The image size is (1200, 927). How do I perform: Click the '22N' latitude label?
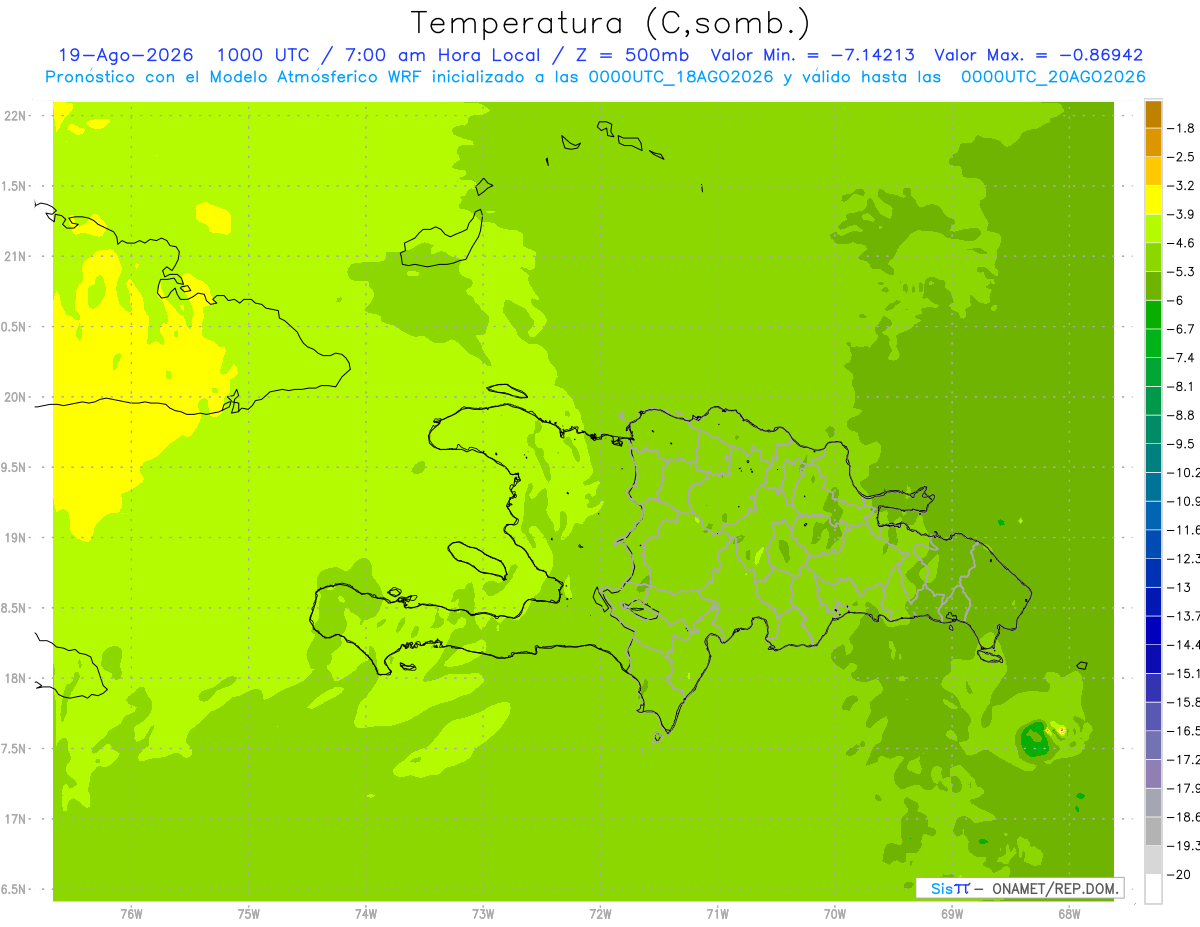(17, 116)
